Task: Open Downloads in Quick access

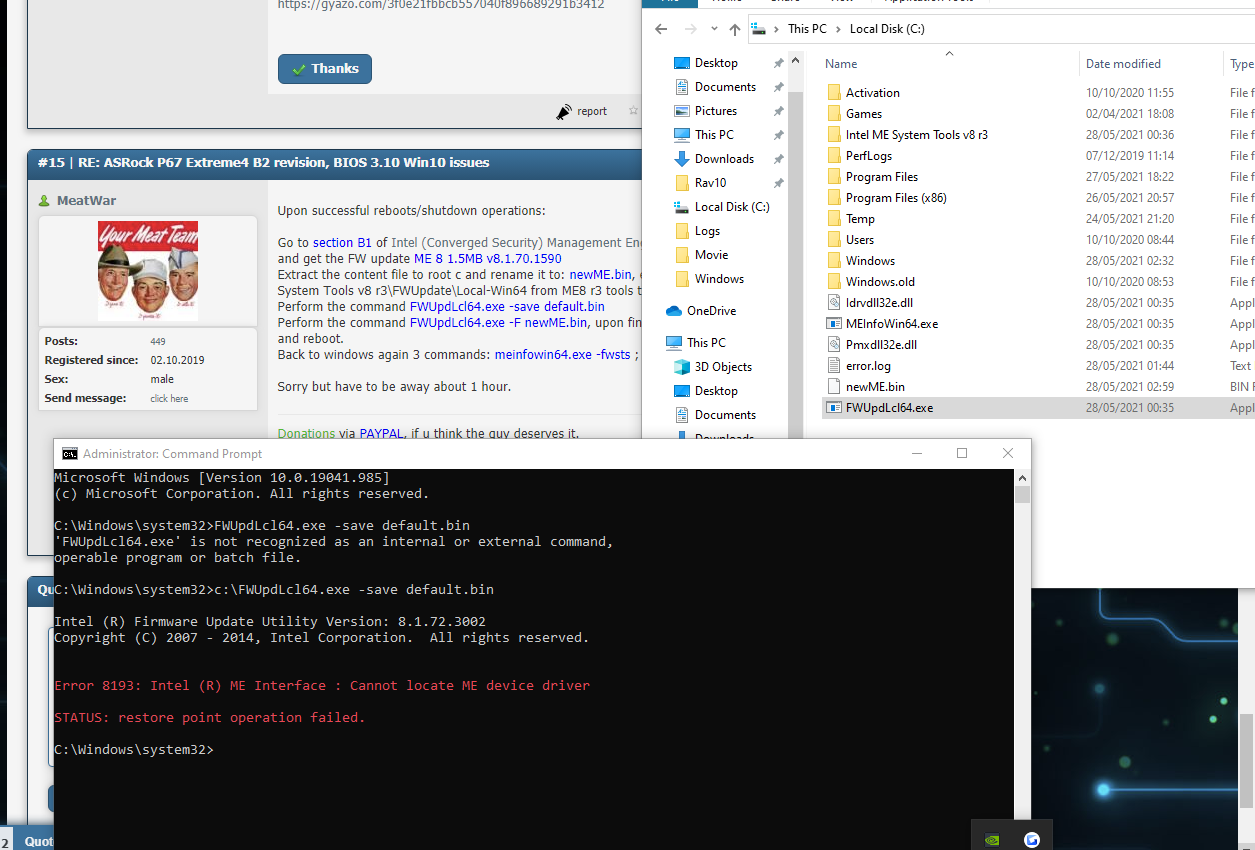Action: tap(724, 159)
